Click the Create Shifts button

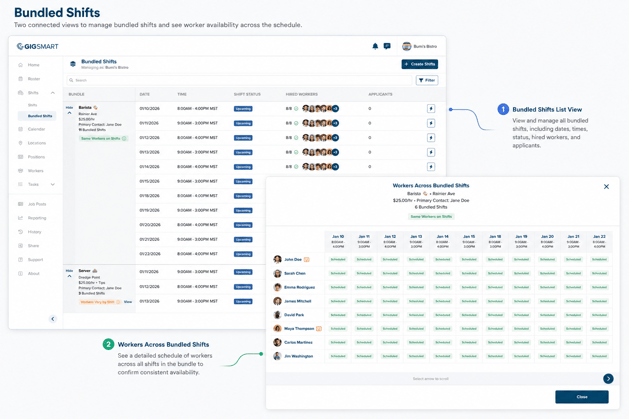pos(420,64)
